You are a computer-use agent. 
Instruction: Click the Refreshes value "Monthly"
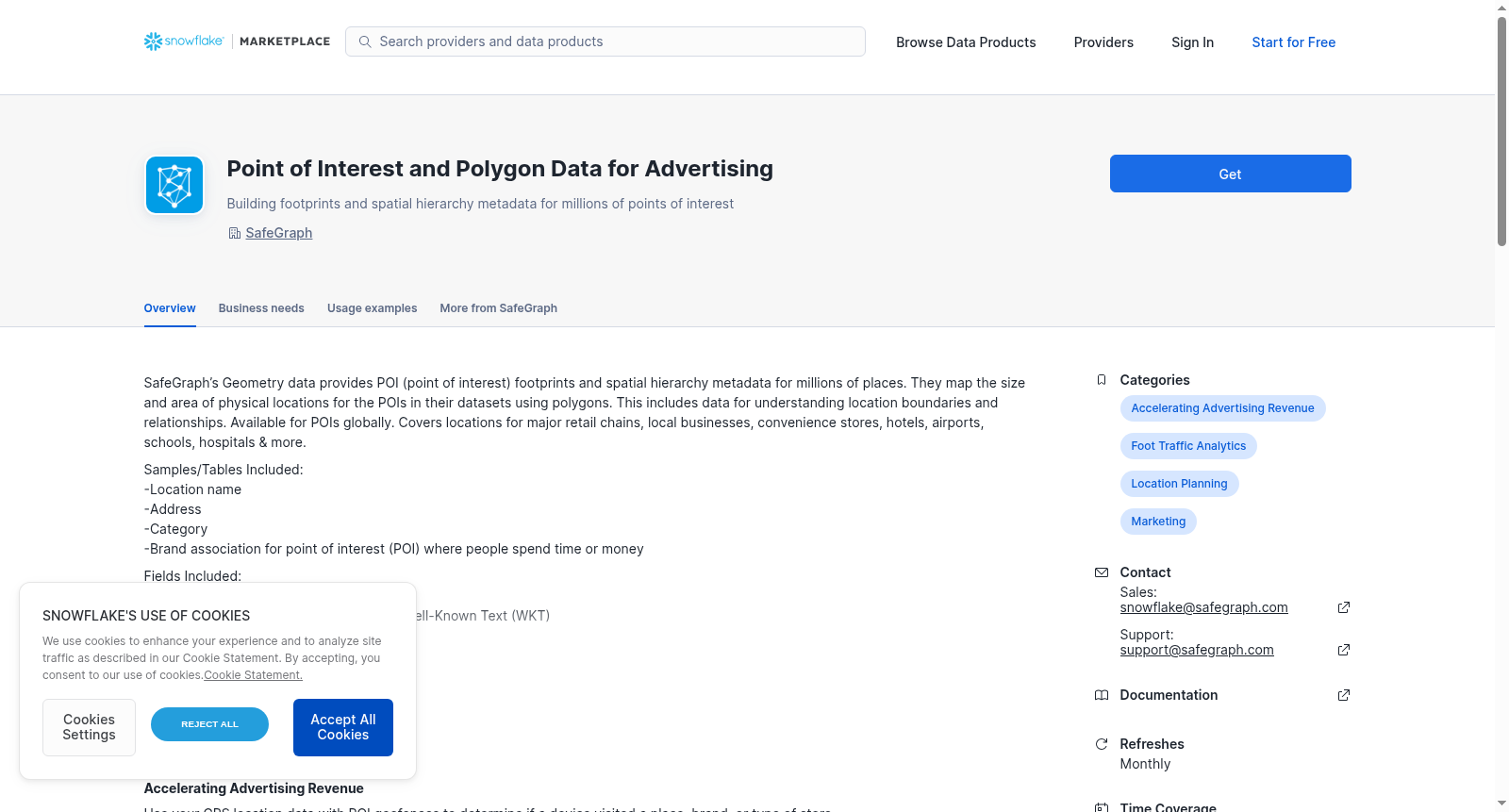[x=1145, y=764]
